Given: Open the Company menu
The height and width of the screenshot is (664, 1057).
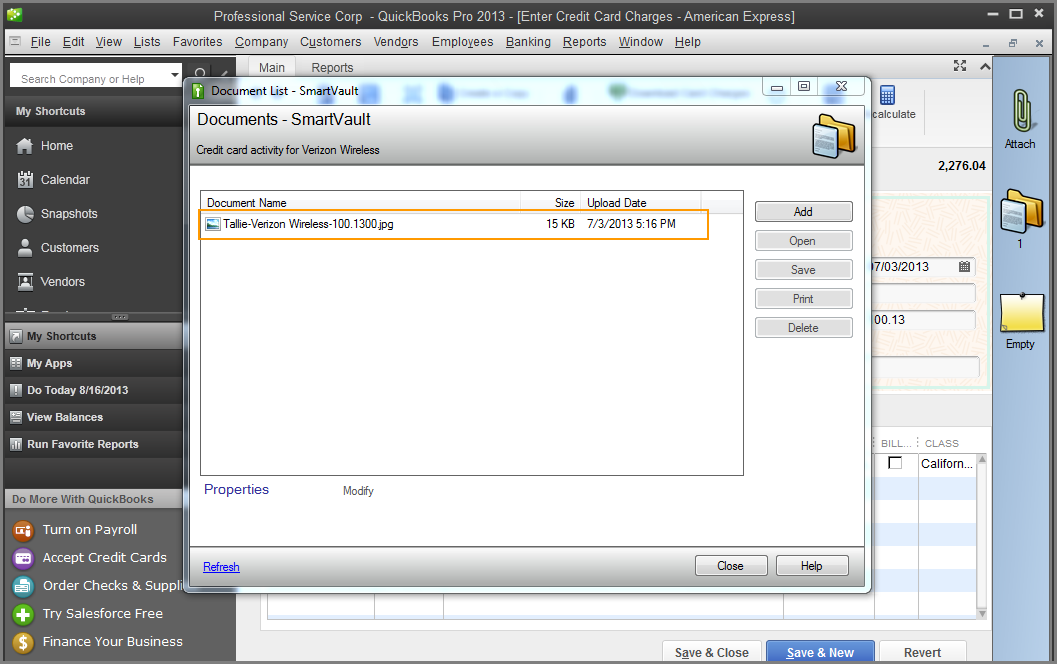Looking at the screenshot, I should (262, 42).
